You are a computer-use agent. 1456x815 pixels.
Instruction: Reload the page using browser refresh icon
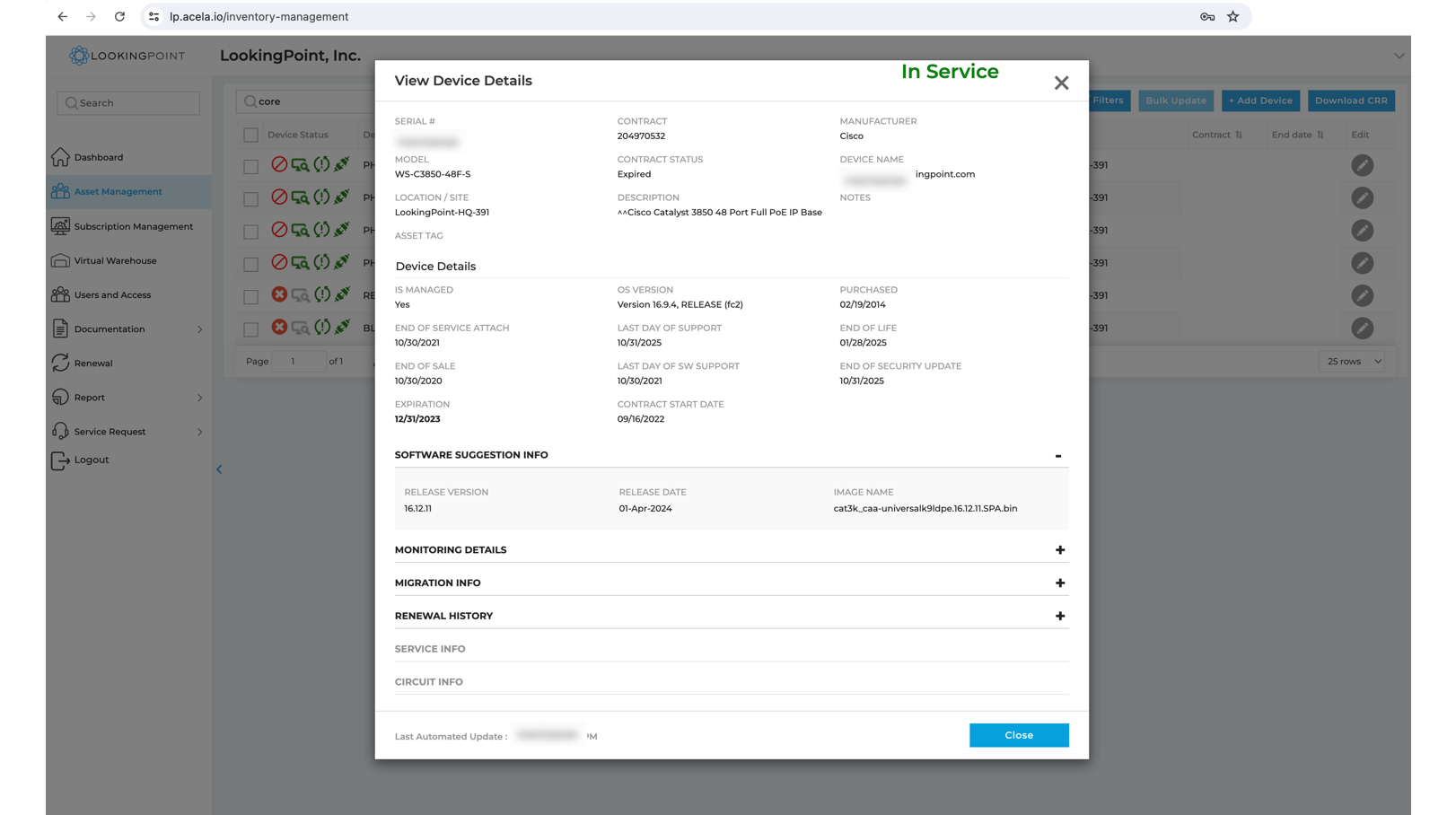tap(119, 16)
